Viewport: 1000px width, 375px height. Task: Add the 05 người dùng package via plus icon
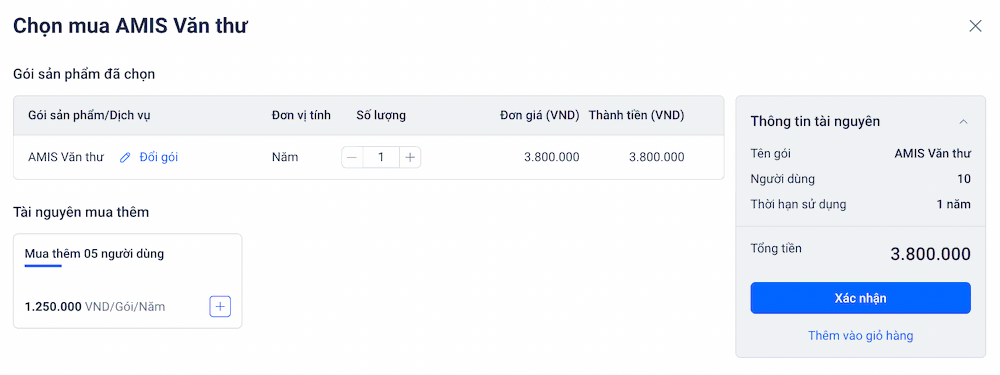[x=220, y=307]
